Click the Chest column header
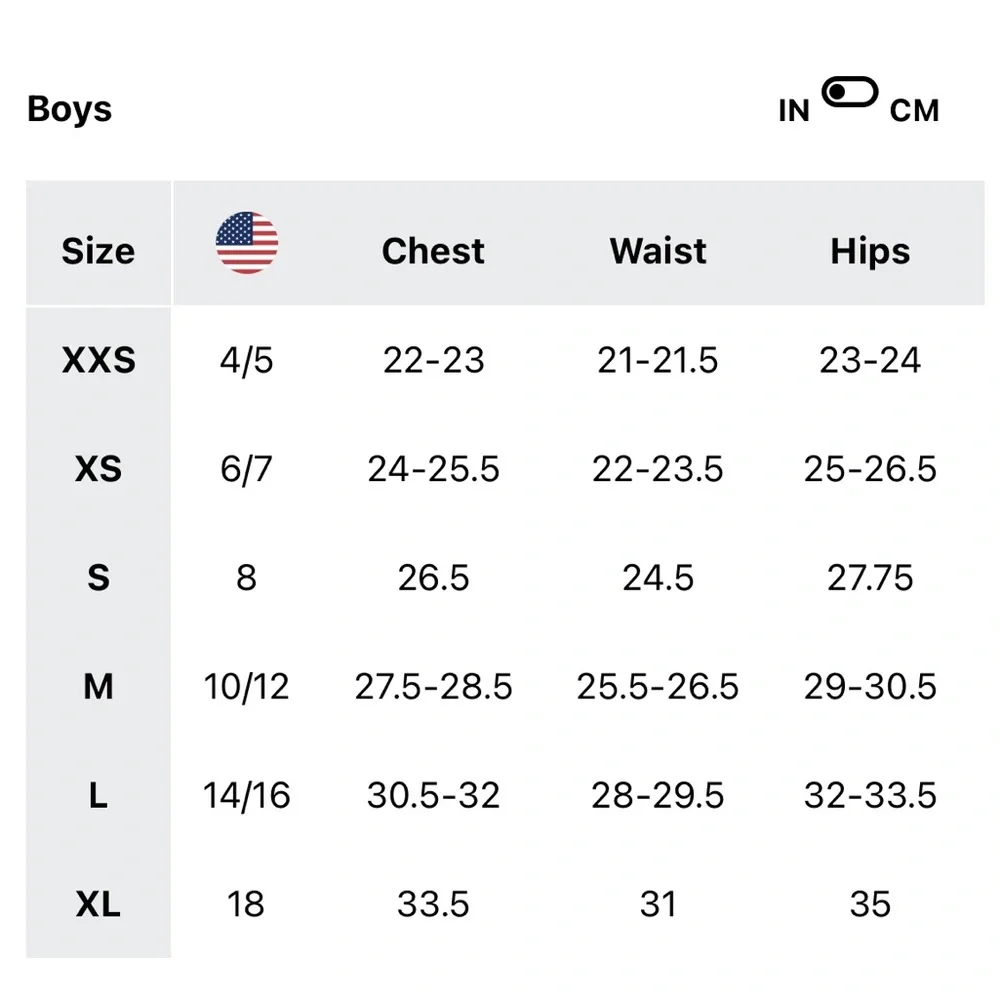 (x=433, y=251)
